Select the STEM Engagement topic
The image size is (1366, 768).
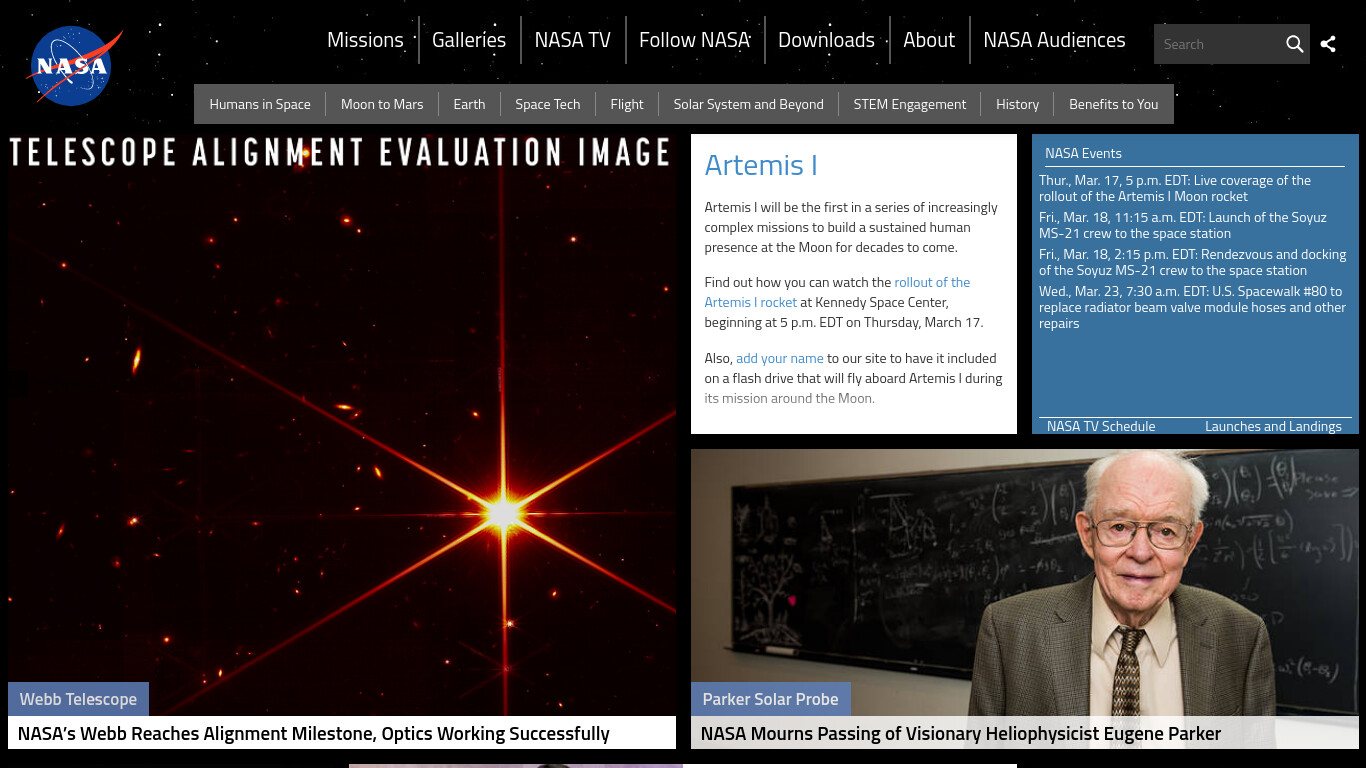pyautogui.click(x=910, y=104)
